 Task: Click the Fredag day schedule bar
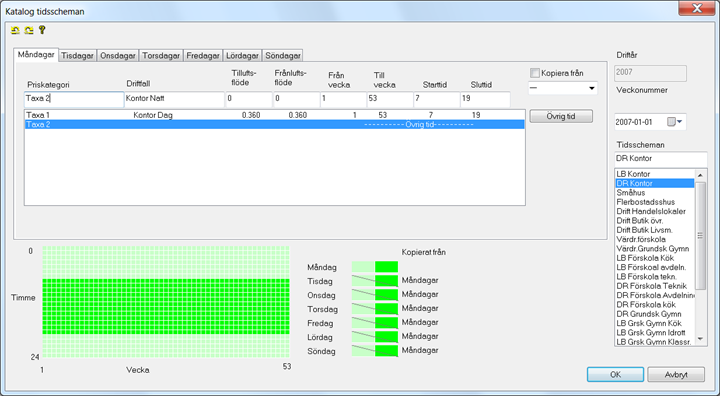(x=375, y=322)
